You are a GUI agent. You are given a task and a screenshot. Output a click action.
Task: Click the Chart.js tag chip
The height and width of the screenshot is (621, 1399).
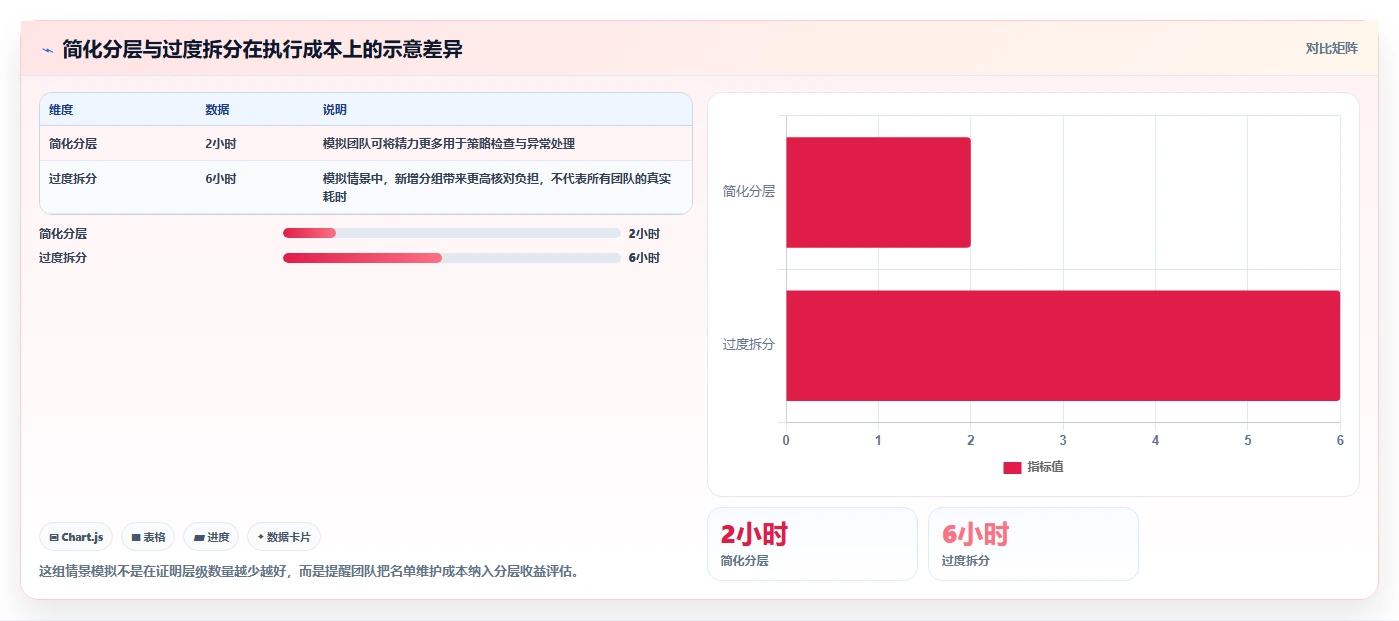click(76, 537)
